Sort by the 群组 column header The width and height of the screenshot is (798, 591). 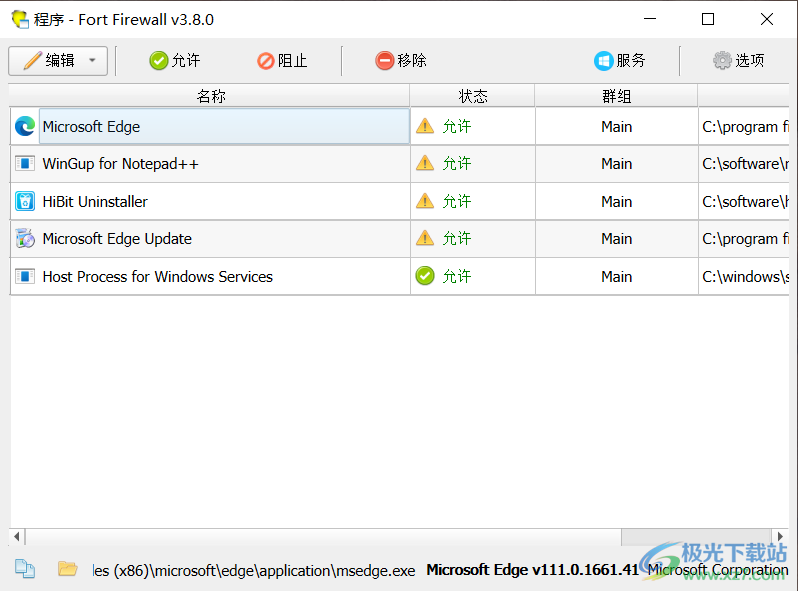(x=616, y=96)
